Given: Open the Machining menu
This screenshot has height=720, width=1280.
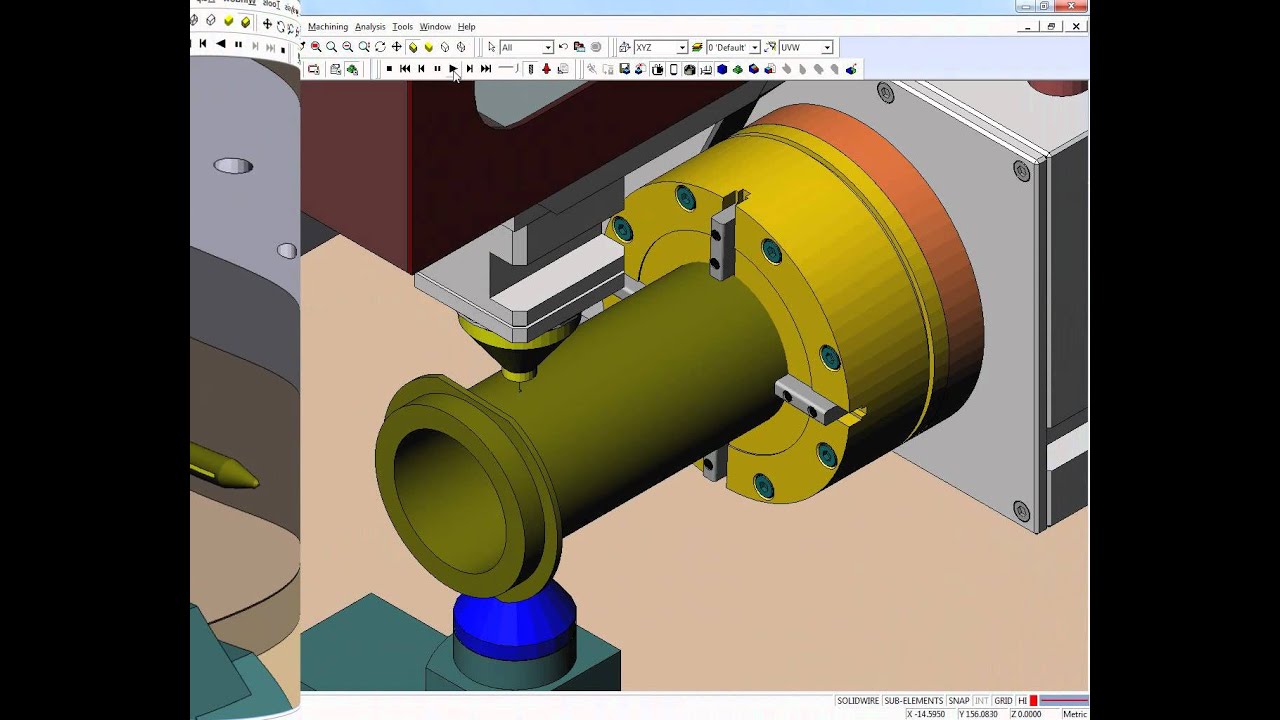Looking at the screenshot, I should (328, 27).
